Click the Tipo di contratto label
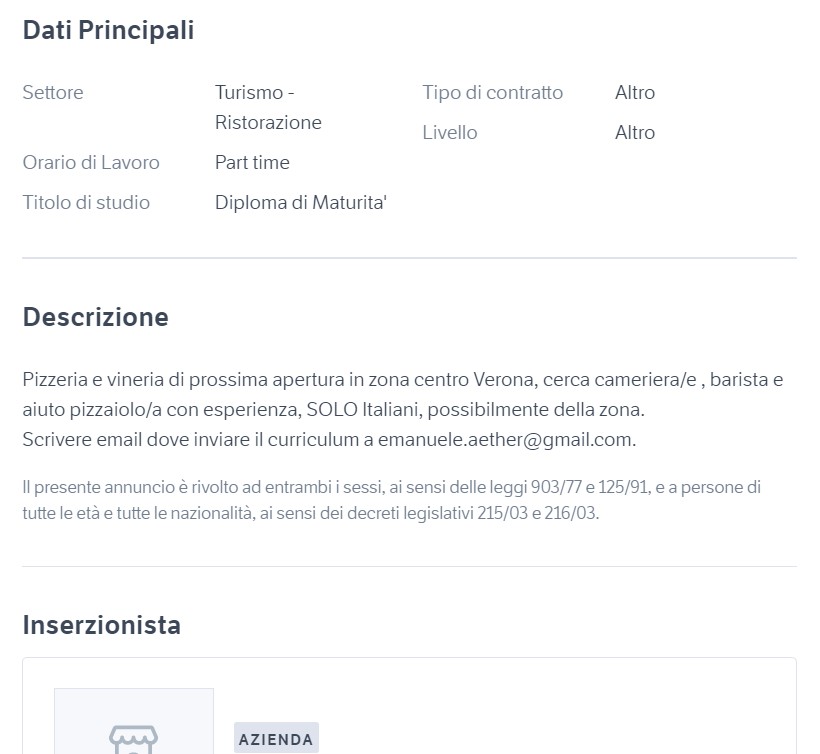The width and height of the screenshot is (820, 754). coord(493,93)
